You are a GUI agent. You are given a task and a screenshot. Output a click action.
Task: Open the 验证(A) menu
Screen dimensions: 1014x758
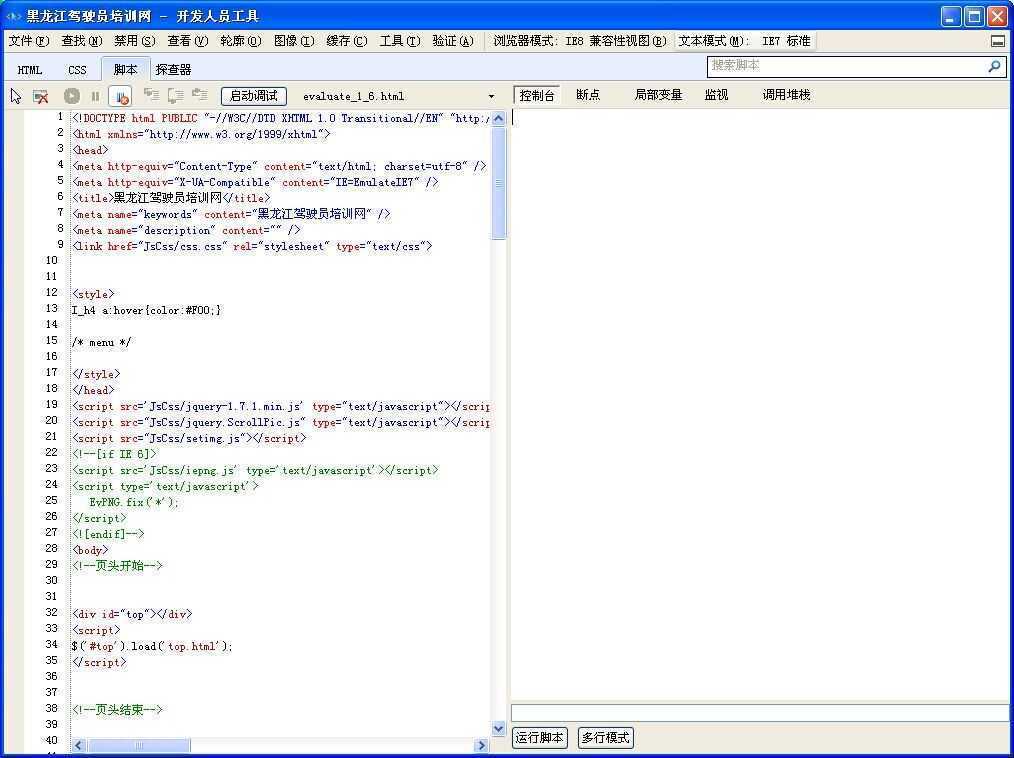click(x=453, y=41)
